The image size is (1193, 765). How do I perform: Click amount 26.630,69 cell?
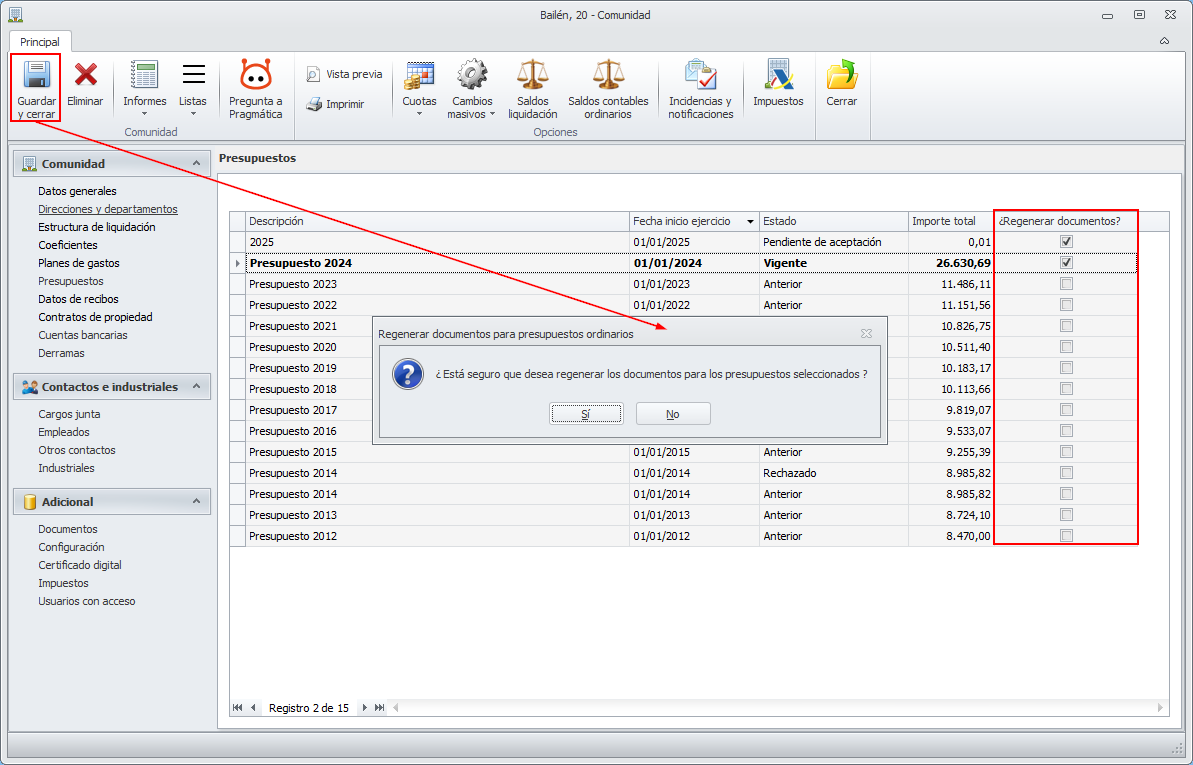coord(951,263)
